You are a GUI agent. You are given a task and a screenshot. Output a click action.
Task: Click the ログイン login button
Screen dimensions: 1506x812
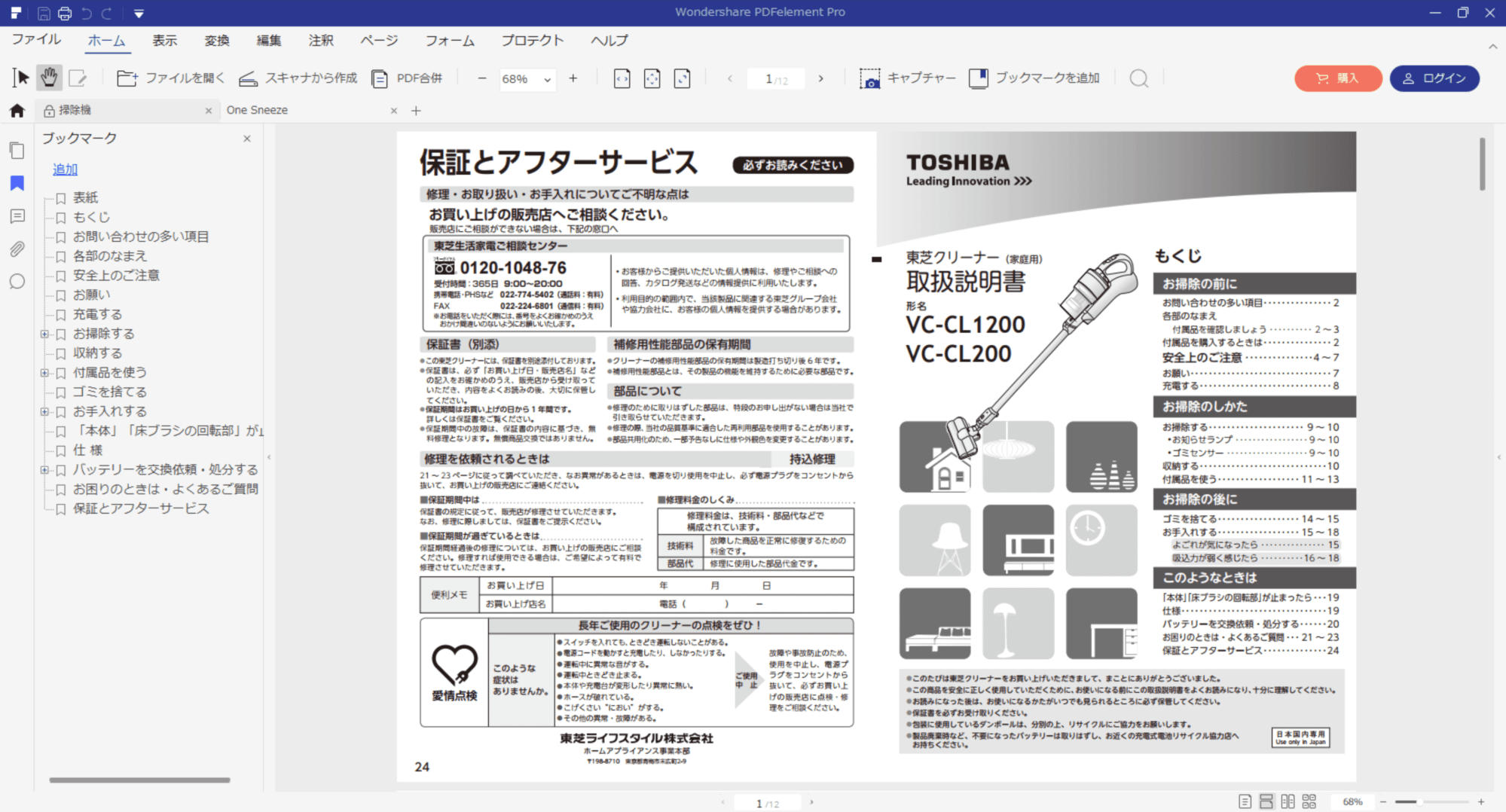(1434, 78)
